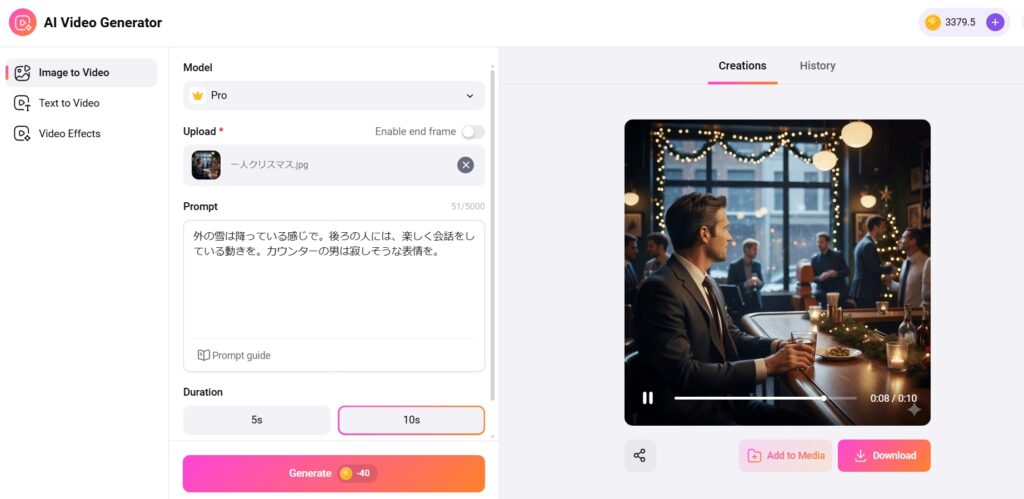Select the 10s duration option

(411, 420)
